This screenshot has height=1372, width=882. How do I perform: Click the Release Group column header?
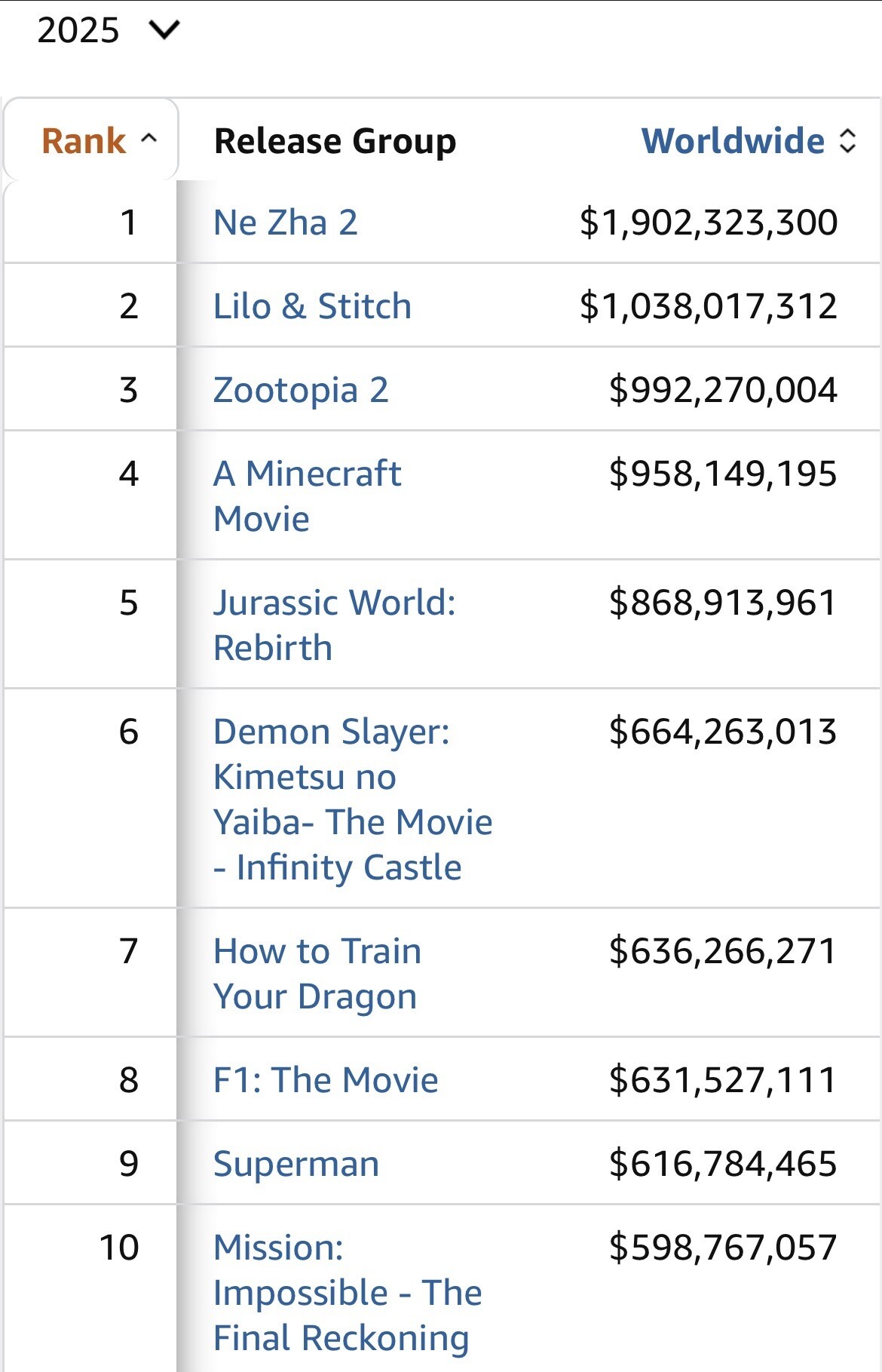click(335, 141)
